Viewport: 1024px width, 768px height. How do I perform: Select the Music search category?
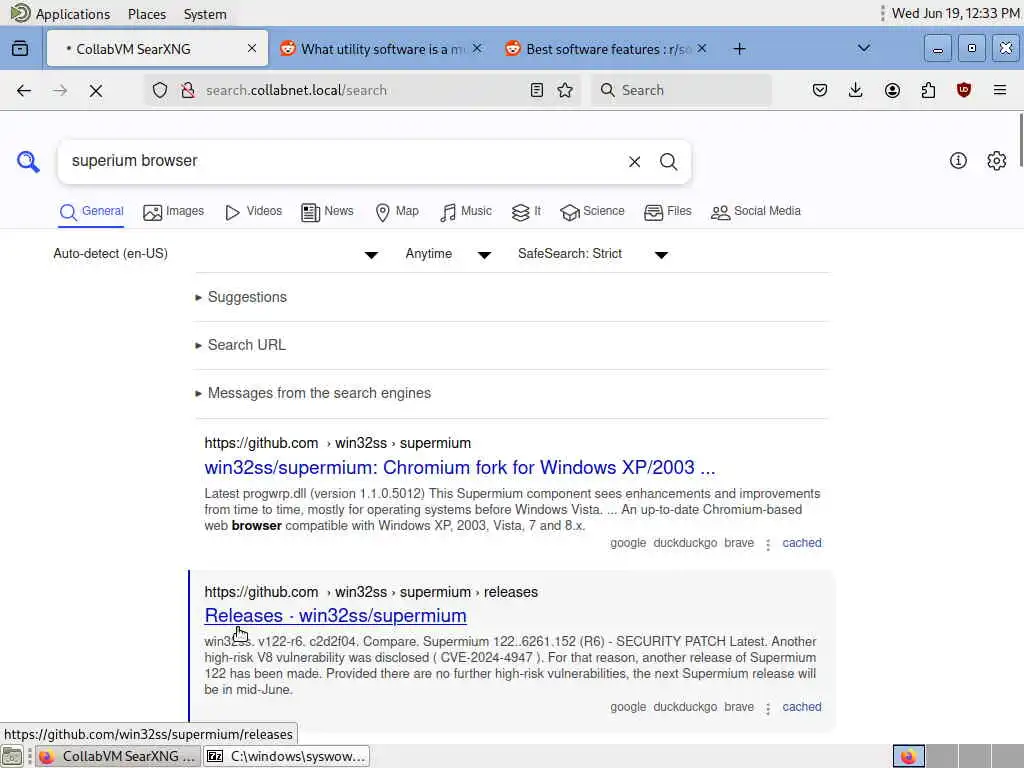click(x=466, y=212)
